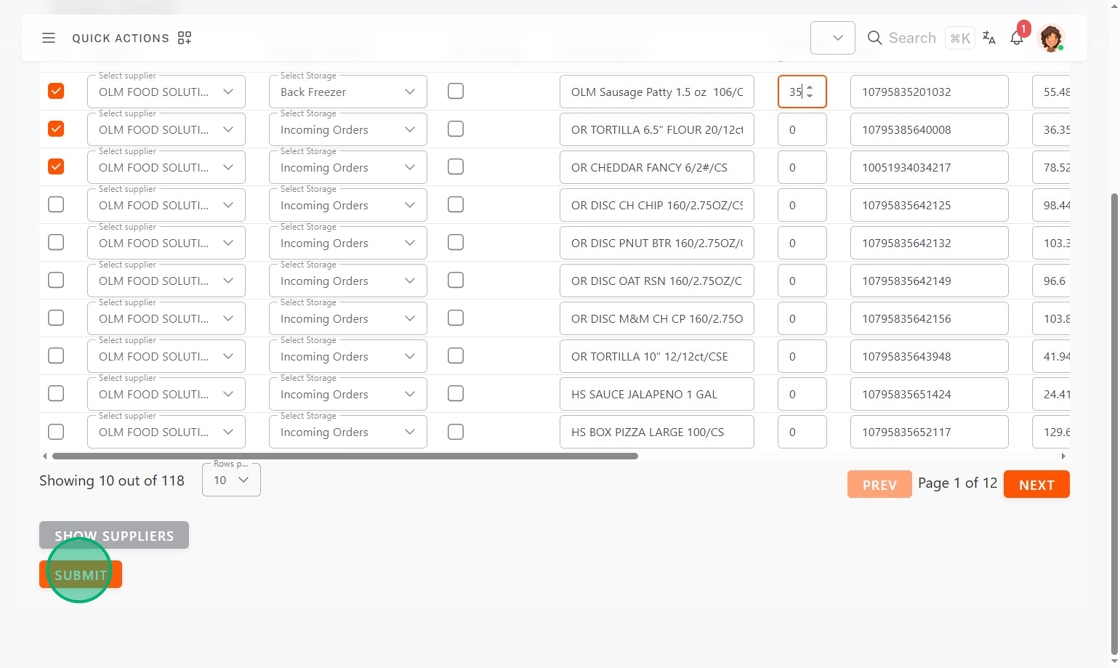Click barcode field 10795835201032
The image size is (1120, 668).
pyautogui.click(x=929, y=91)
